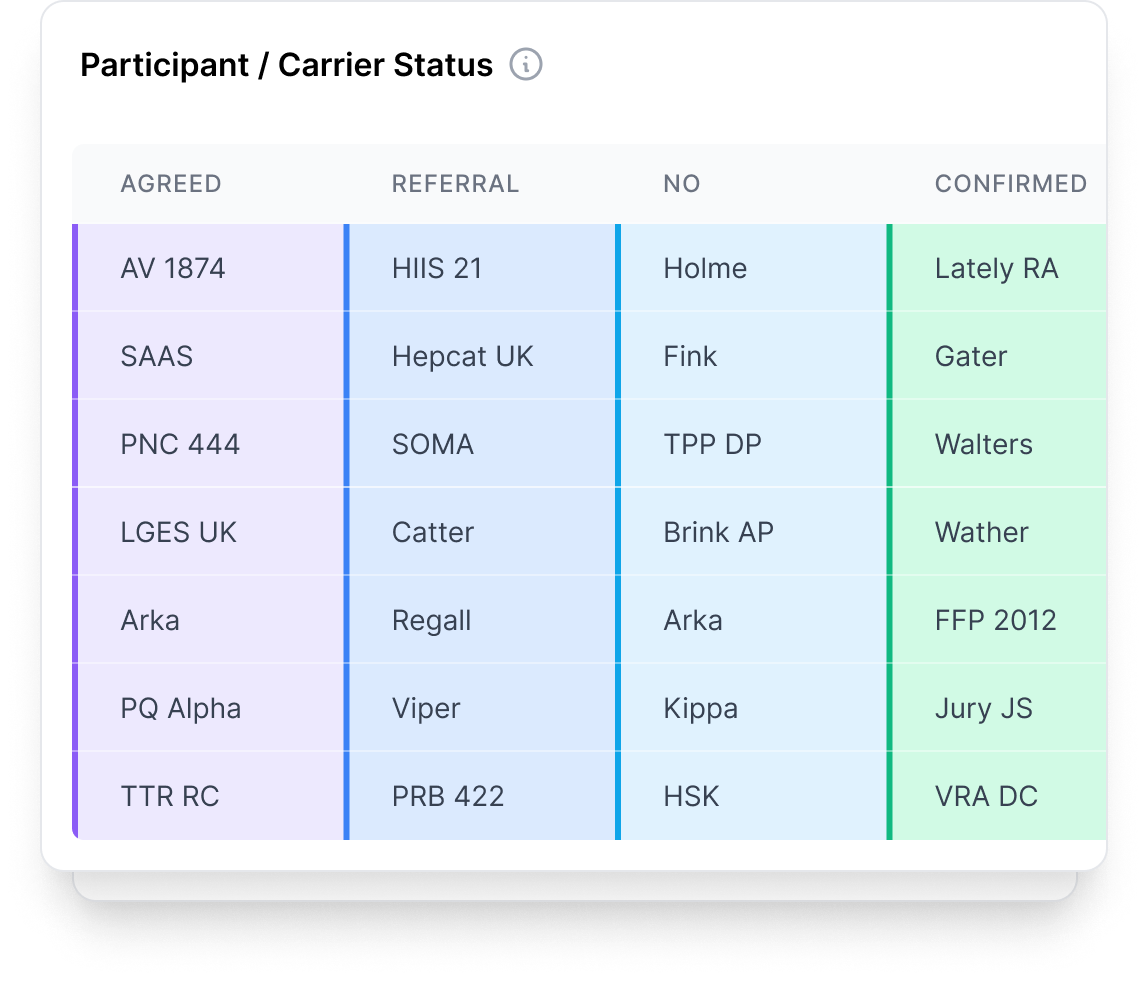The height and width of the screenshot is (982, 1148).
Task: Select the PRB 422 entry
Action: [x=446, y=796]
